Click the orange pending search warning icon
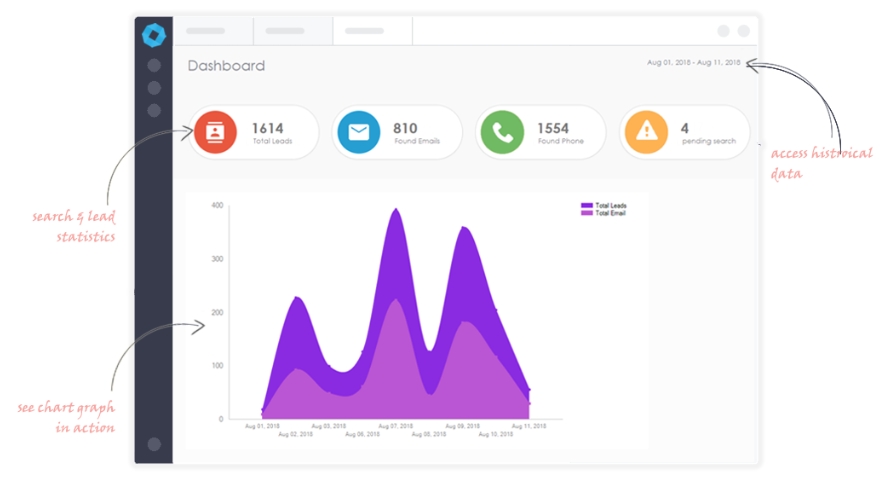The width and height of the screenshot is (889, 497). [646, 132]
